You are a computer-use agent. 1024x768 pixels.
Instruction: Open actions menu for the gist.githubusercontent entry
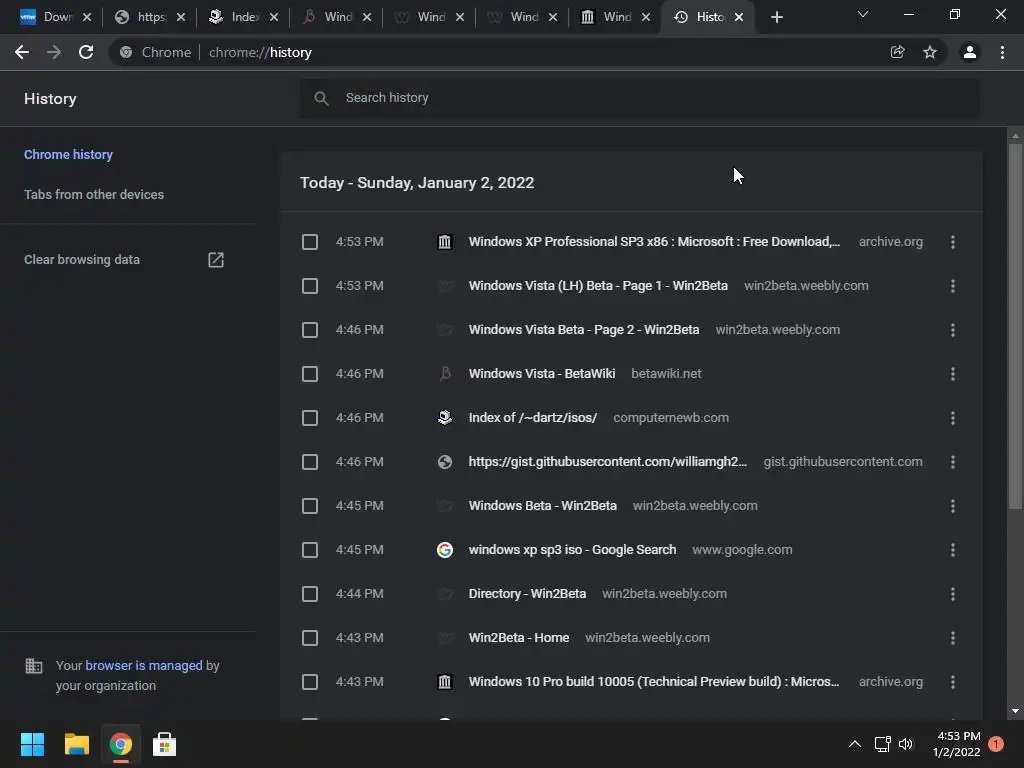point(953,462)
